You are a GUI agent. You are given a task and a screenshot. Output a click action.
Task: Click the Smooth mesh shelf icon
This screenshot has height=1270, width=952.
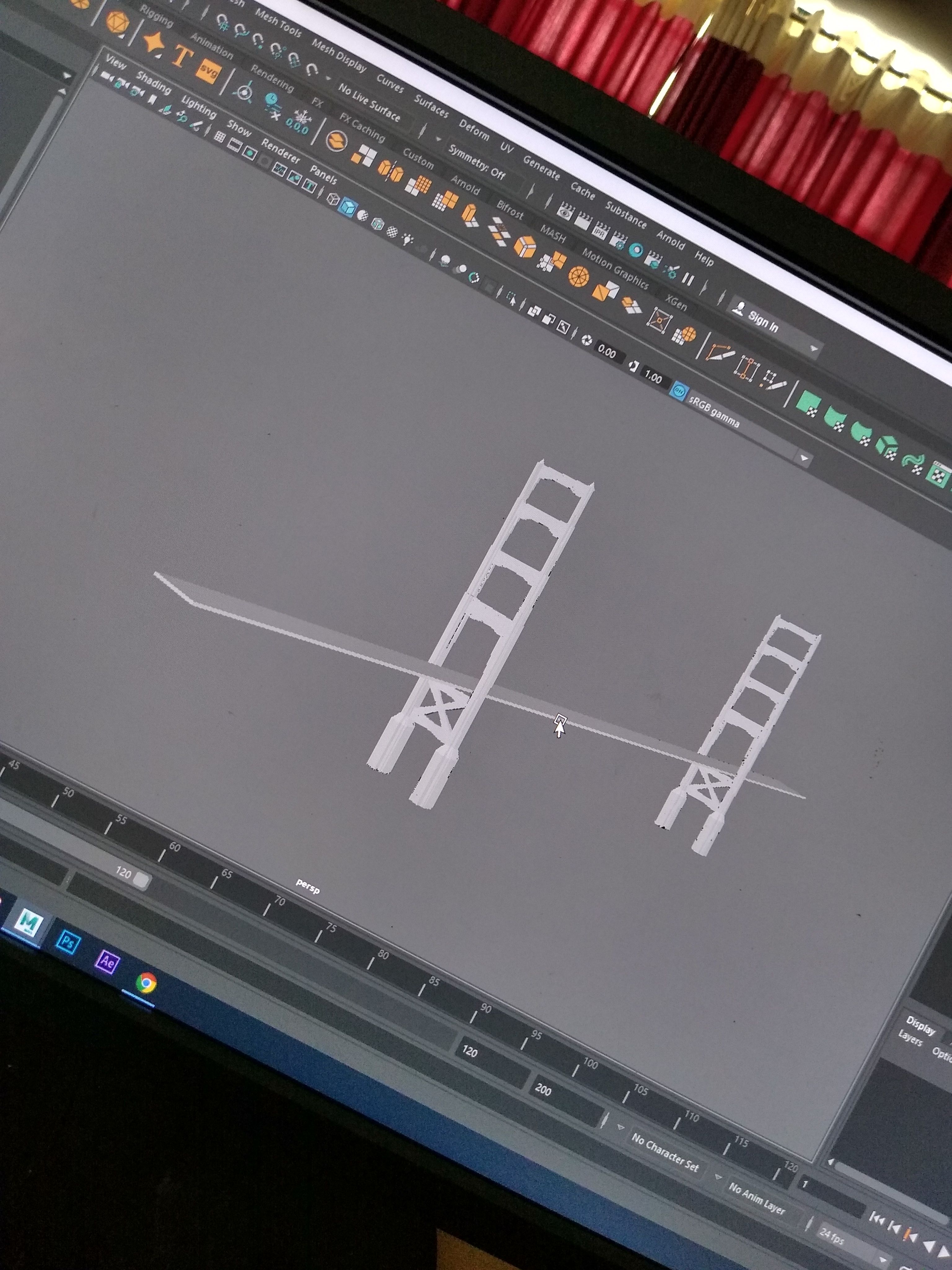click(x=419, y=186)
